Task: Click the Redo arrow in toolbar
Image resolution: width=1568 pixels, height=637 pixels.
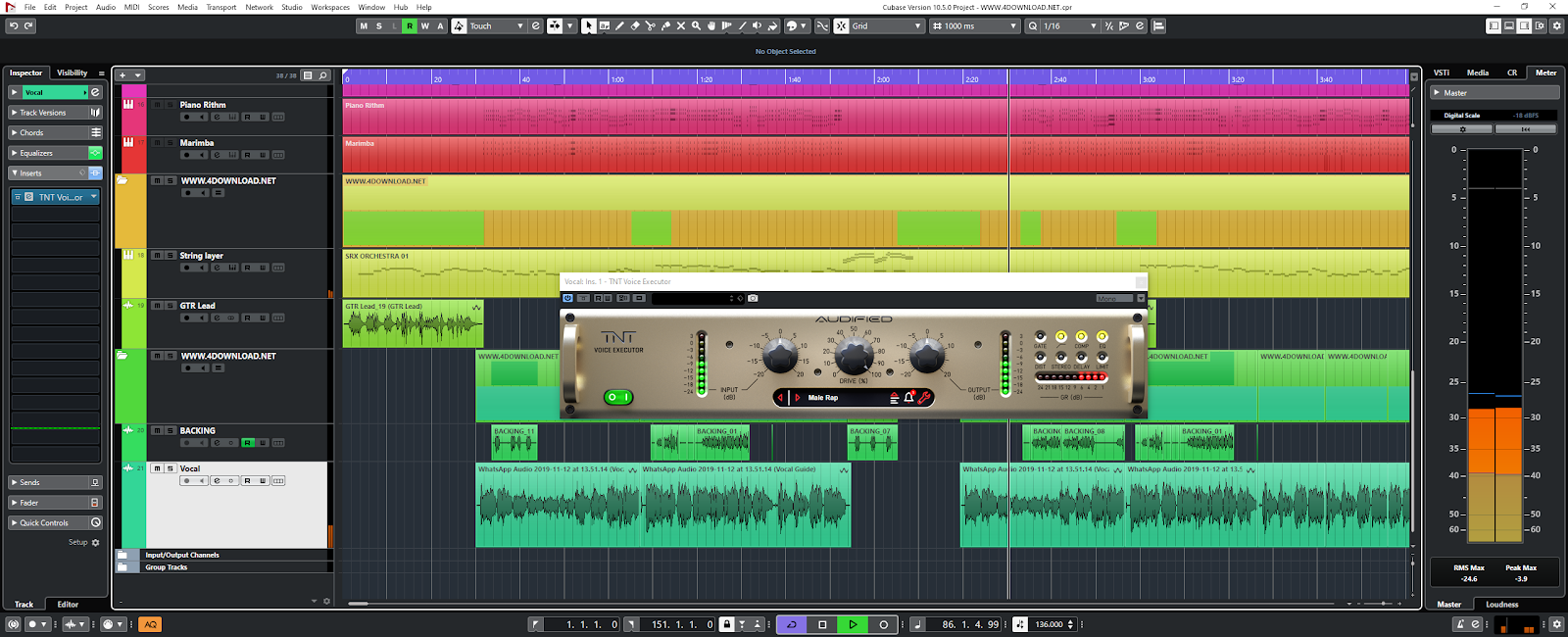Action: 28,25
